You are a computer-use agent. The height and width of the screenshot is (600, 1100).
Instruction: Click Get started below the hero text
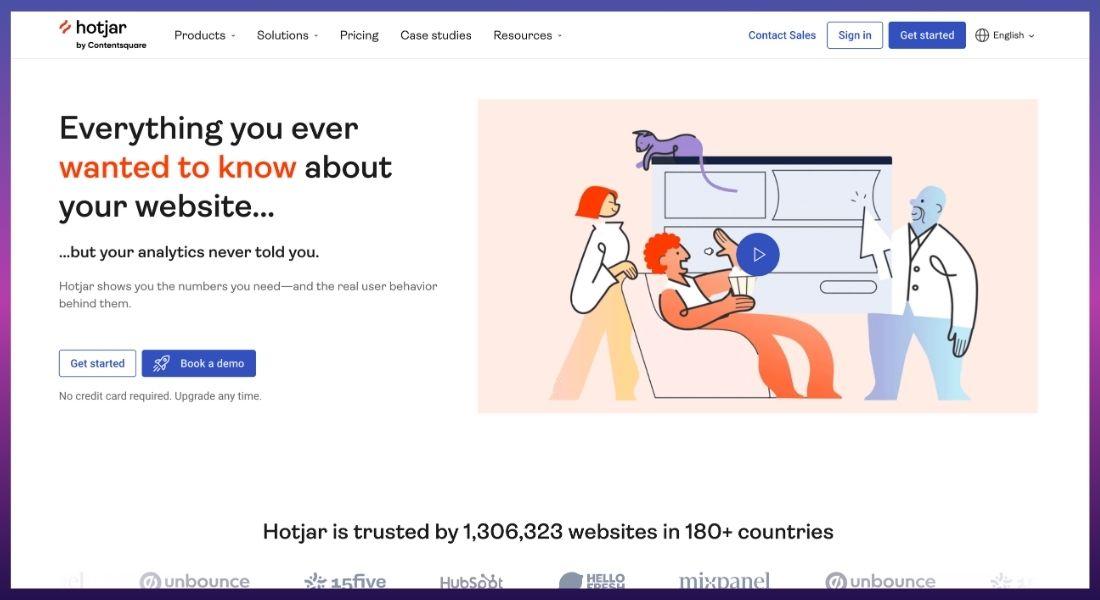click(x=98, y=364)
